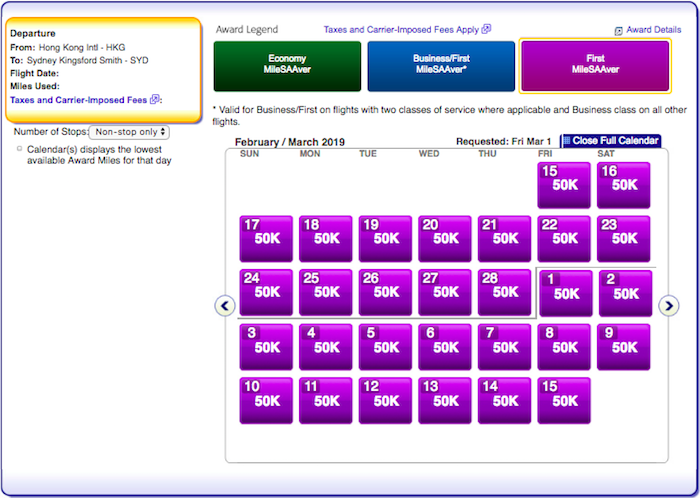Select February 27 50K tile
700x498 pixels.
445,292
